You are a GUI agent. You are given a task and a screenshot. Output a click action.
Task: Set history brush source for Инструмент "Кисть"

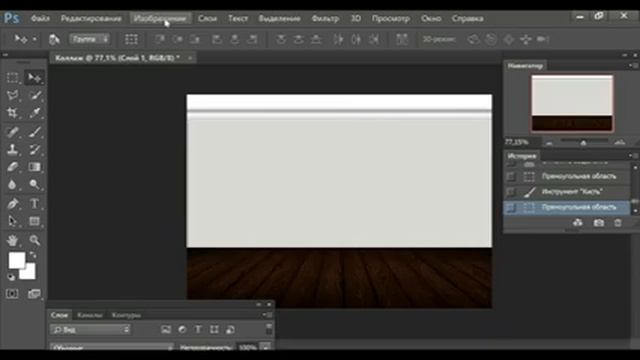511,192
